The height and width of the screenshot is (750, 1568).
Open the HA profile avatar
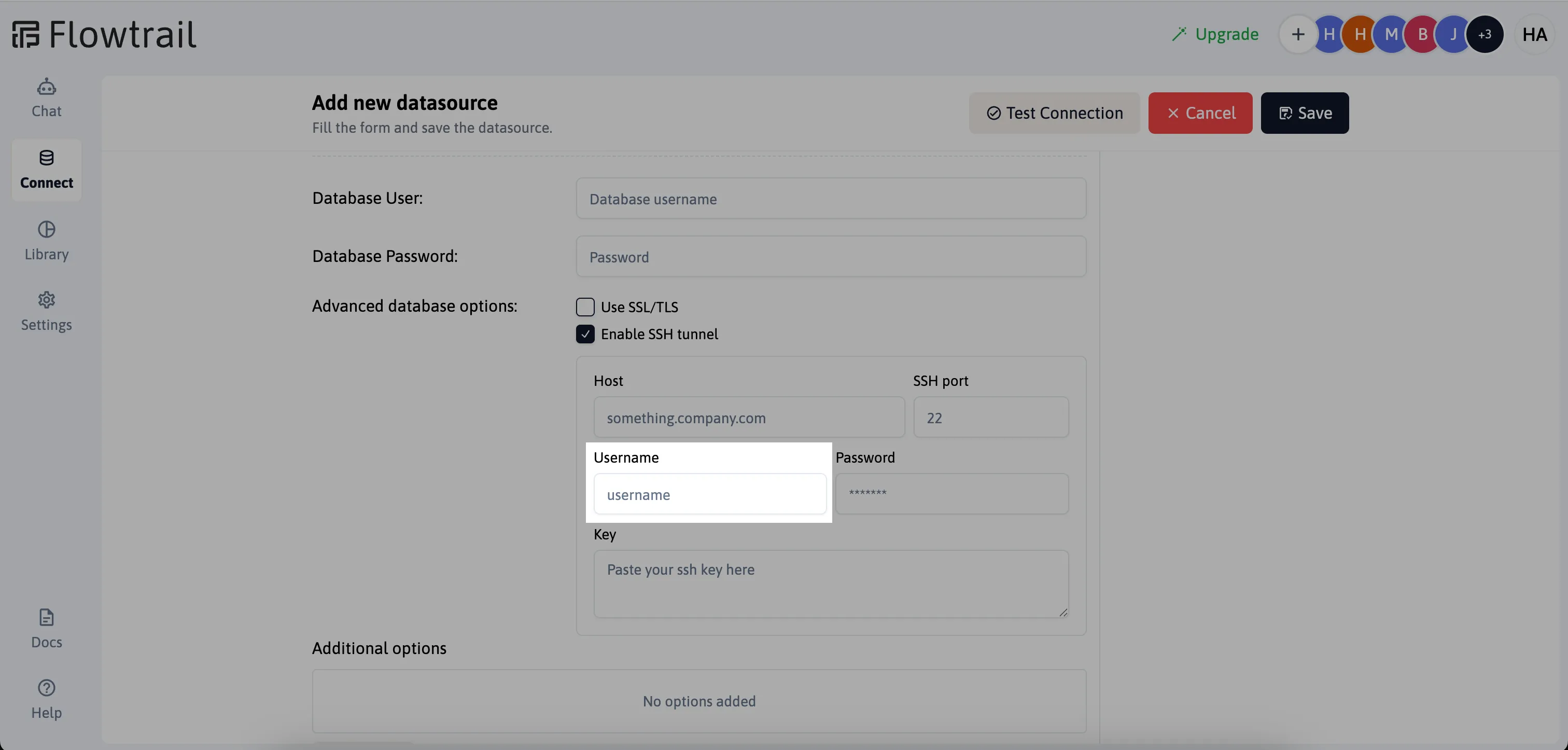(x=1534, y=34)
